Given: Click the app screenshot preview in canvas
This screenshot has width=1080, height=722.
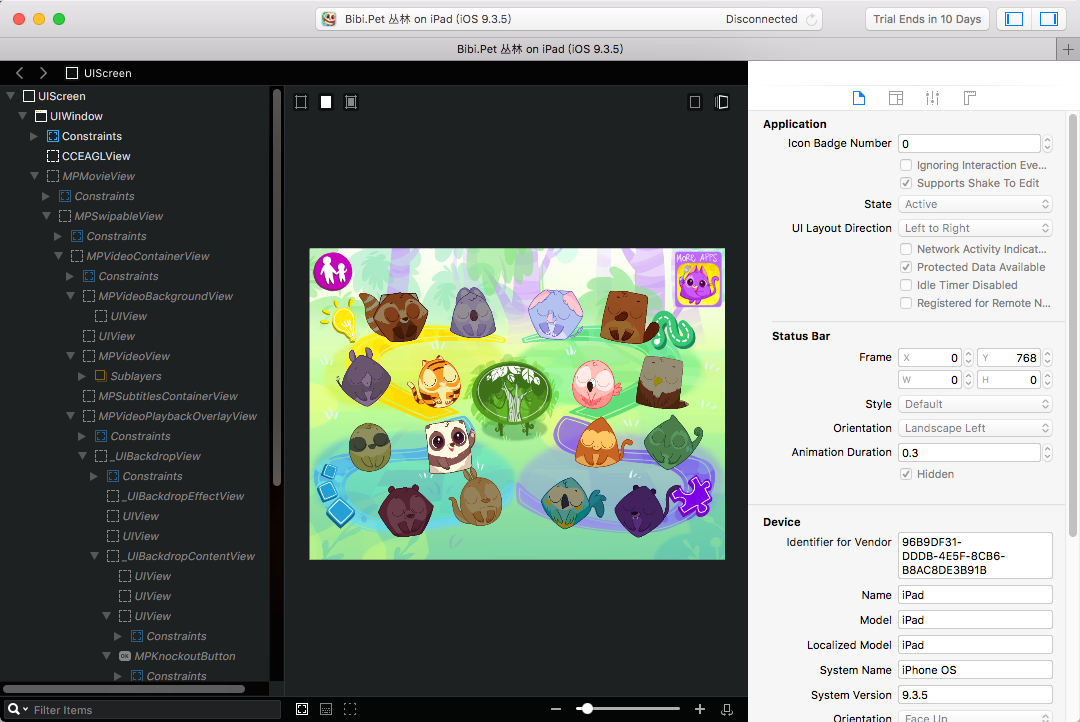Looking at the screenshot, I should pos(517,404).
